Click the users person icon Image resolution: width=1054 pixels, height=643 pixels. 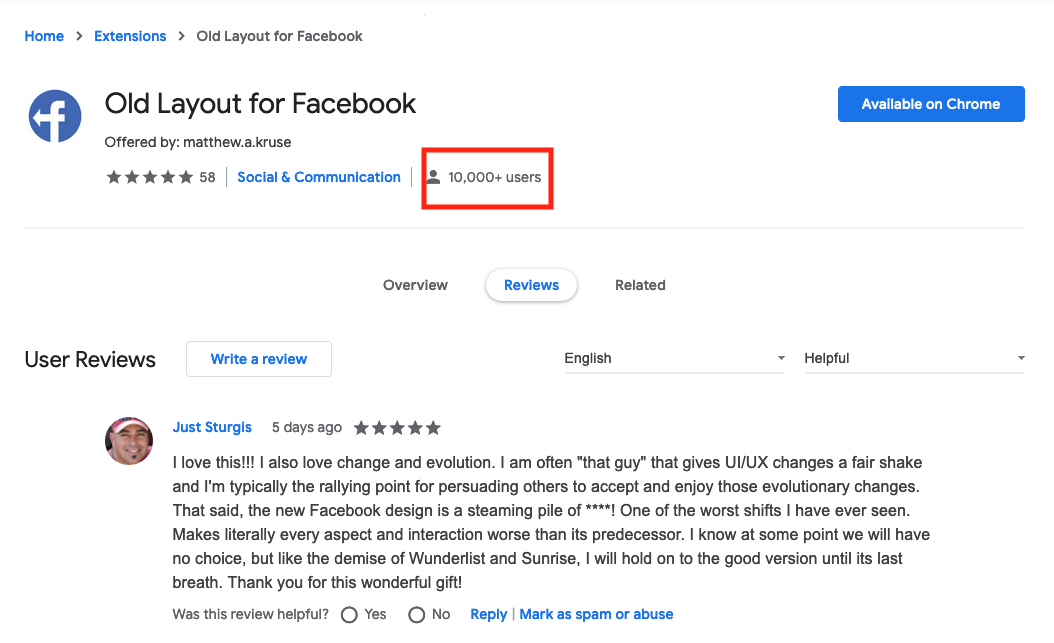point(434,177)
